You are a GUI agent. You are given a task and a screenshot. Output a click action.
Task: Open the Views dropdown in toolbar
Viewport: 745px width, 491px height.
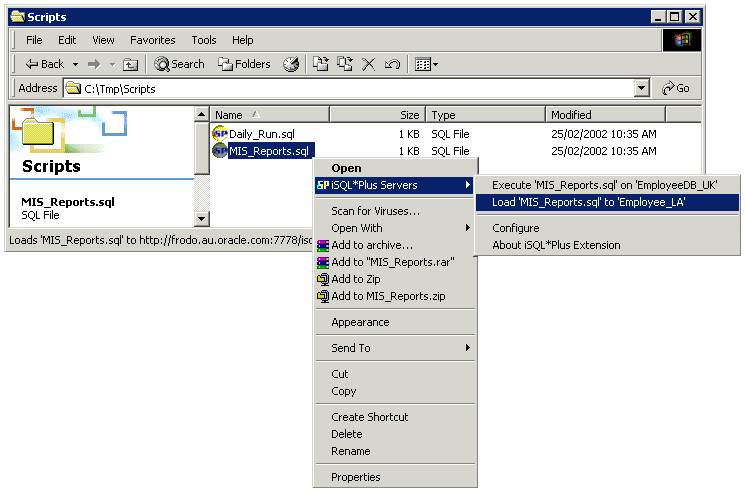point(426,64)
